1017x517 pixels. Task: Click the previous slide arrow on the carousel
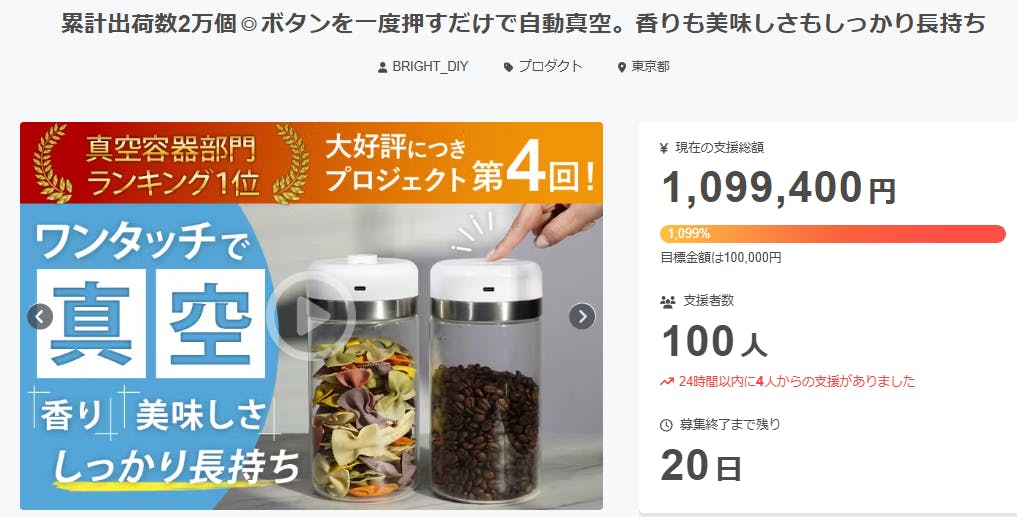[x=40, y=317]
